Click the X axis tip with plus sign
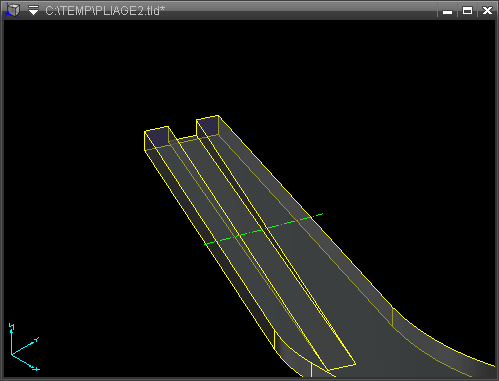499x381 pixels. coord(35,369)
